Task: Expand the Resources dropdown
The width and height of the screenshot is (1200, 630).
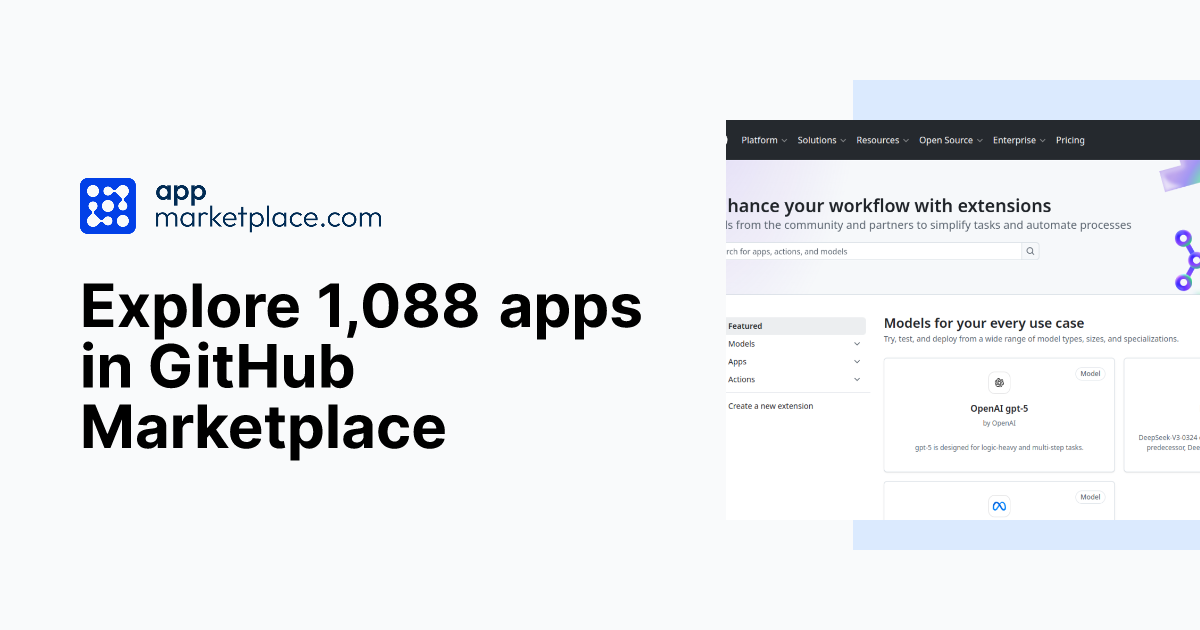Action: 880,140
